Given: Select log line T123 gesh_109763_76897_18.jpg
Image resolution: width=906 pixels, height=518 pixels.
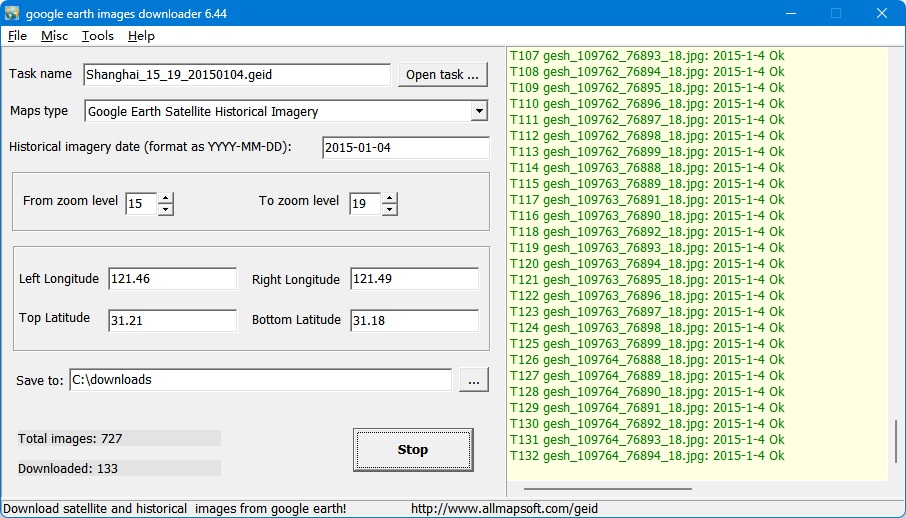Looking at the screenshot, I should 647,312.
